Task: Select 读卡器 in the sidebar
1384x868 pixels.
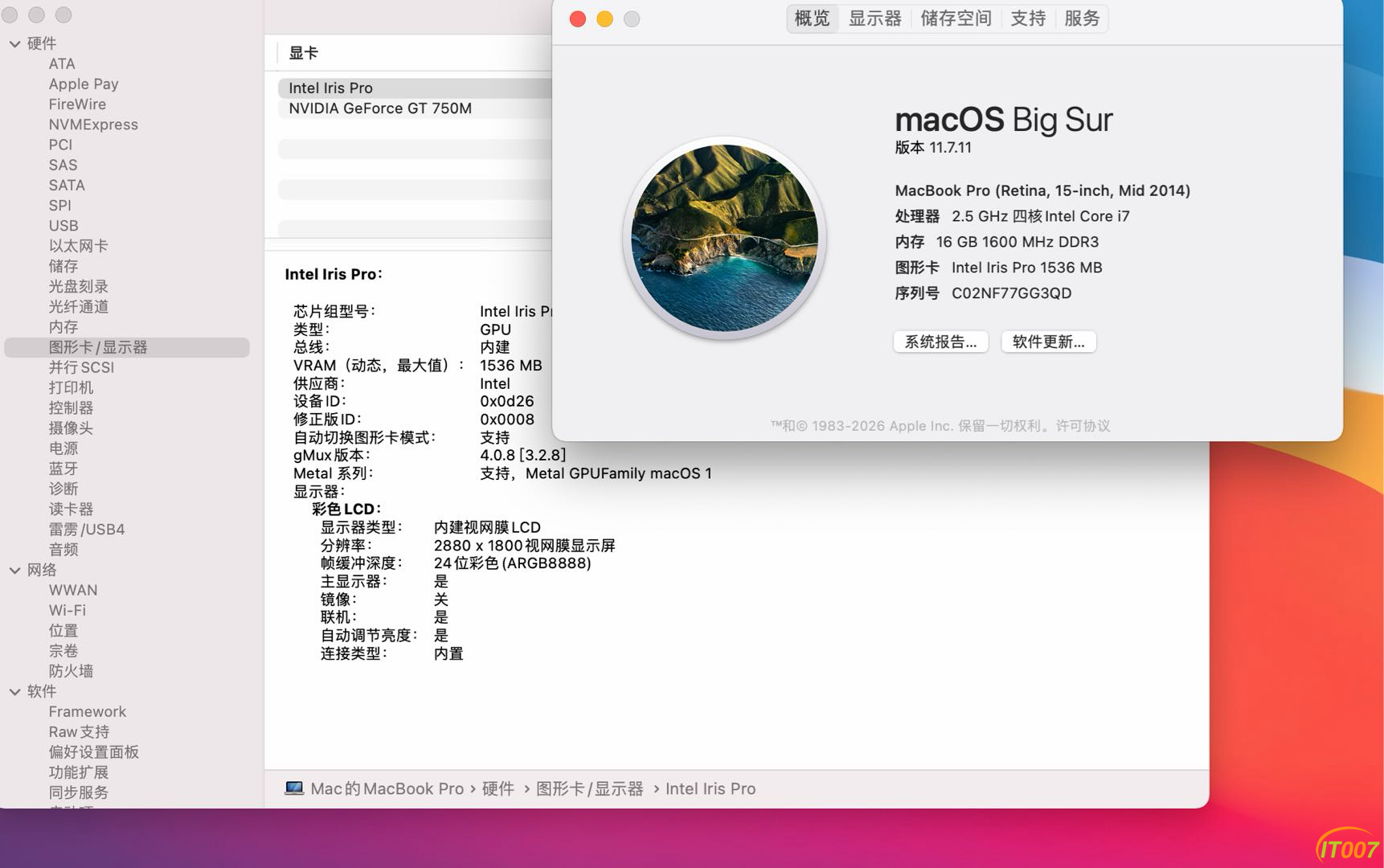Action: 71,509
